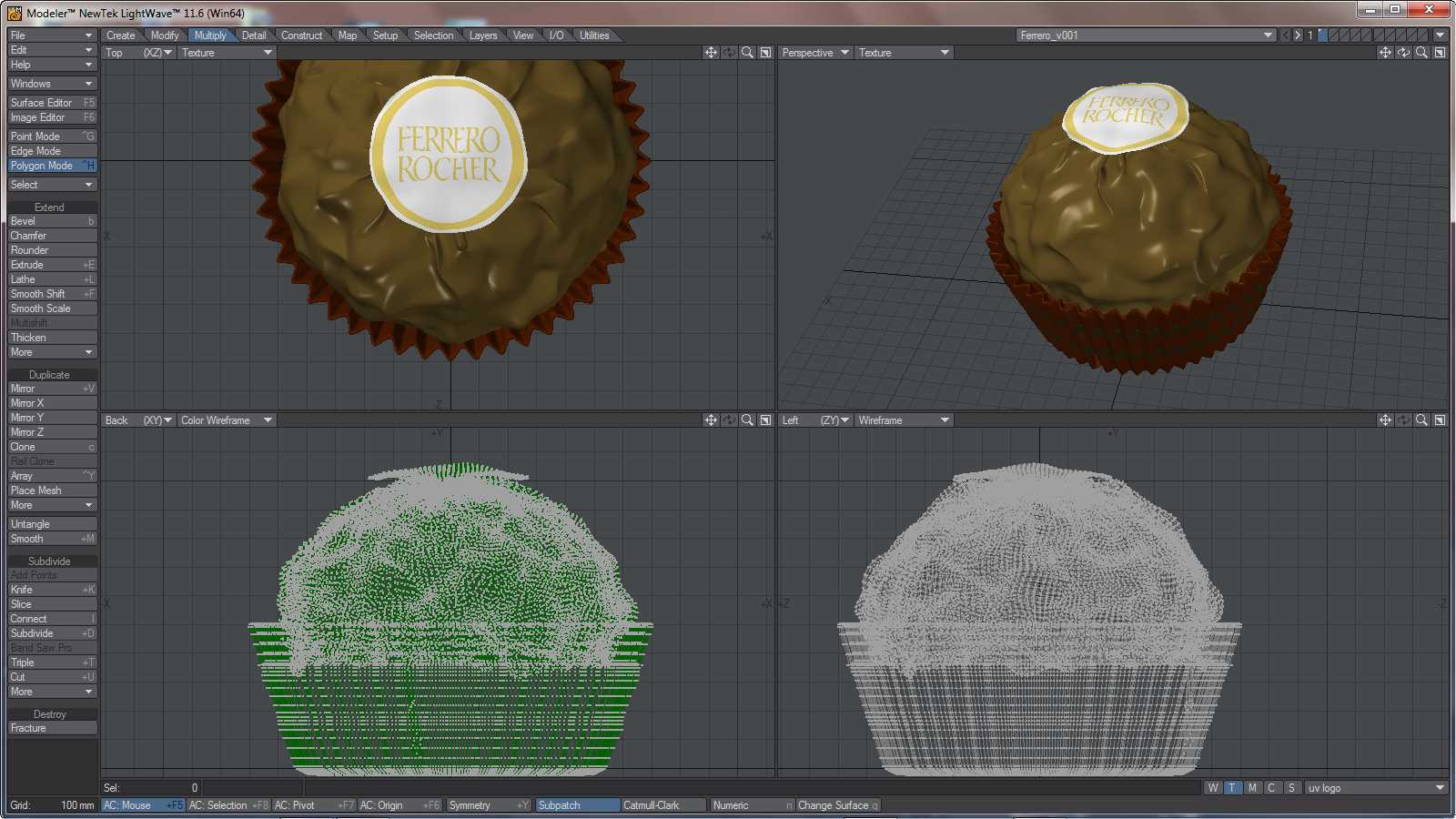The image size is (1456, 819).
Task: Click the Top viewport rotate icon
Action: click(x=729, y=53)
